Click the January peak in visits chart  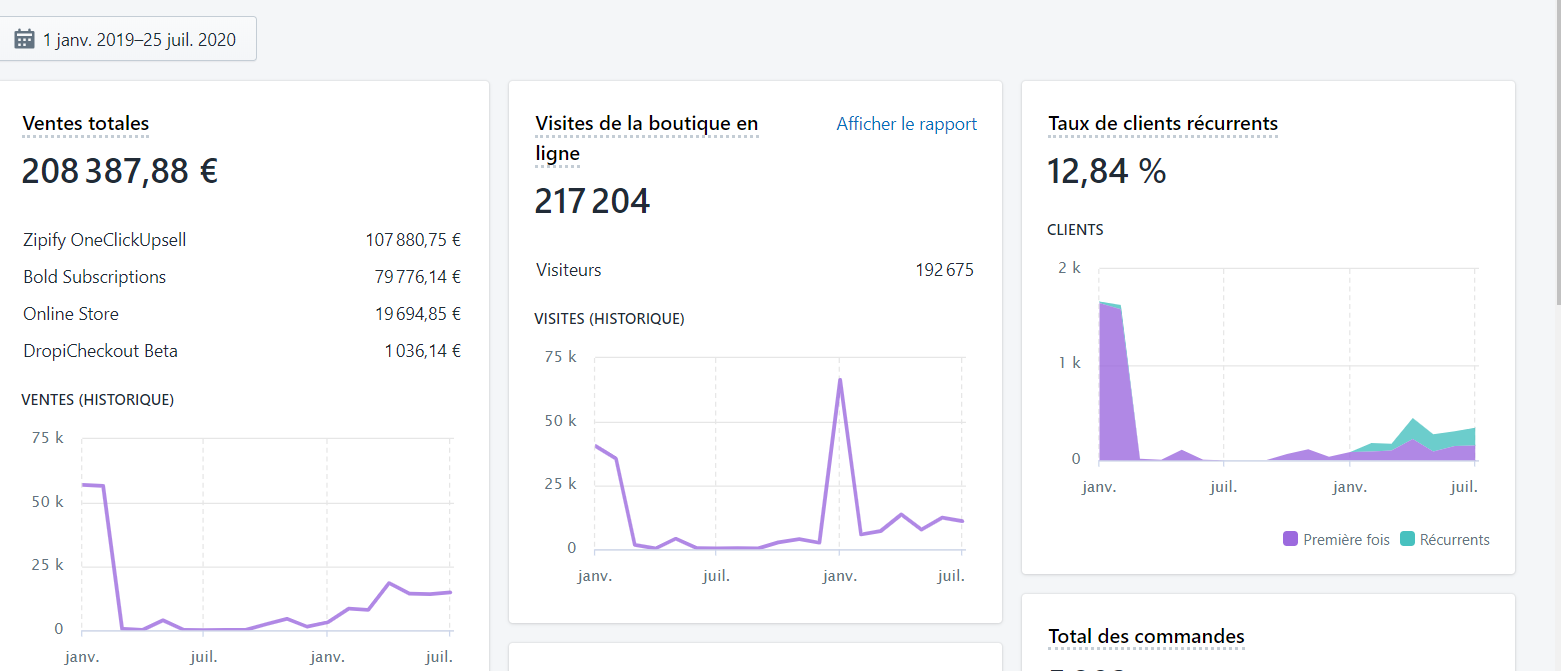click(840, 380)
